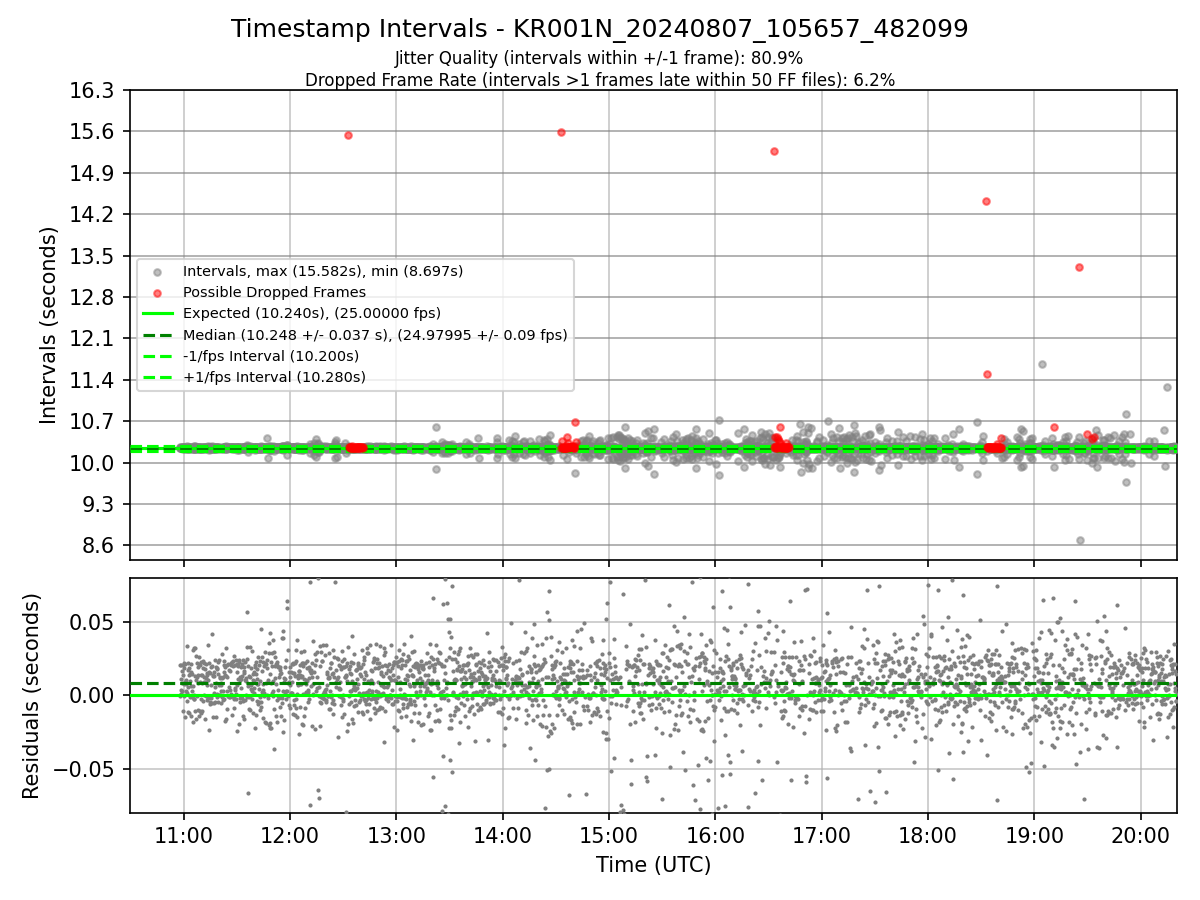The width and height of the screenshot is (1200, 900).
Task: Select legend entry '-1/fps Interval (10.200s)'
Action: (270, 356)
